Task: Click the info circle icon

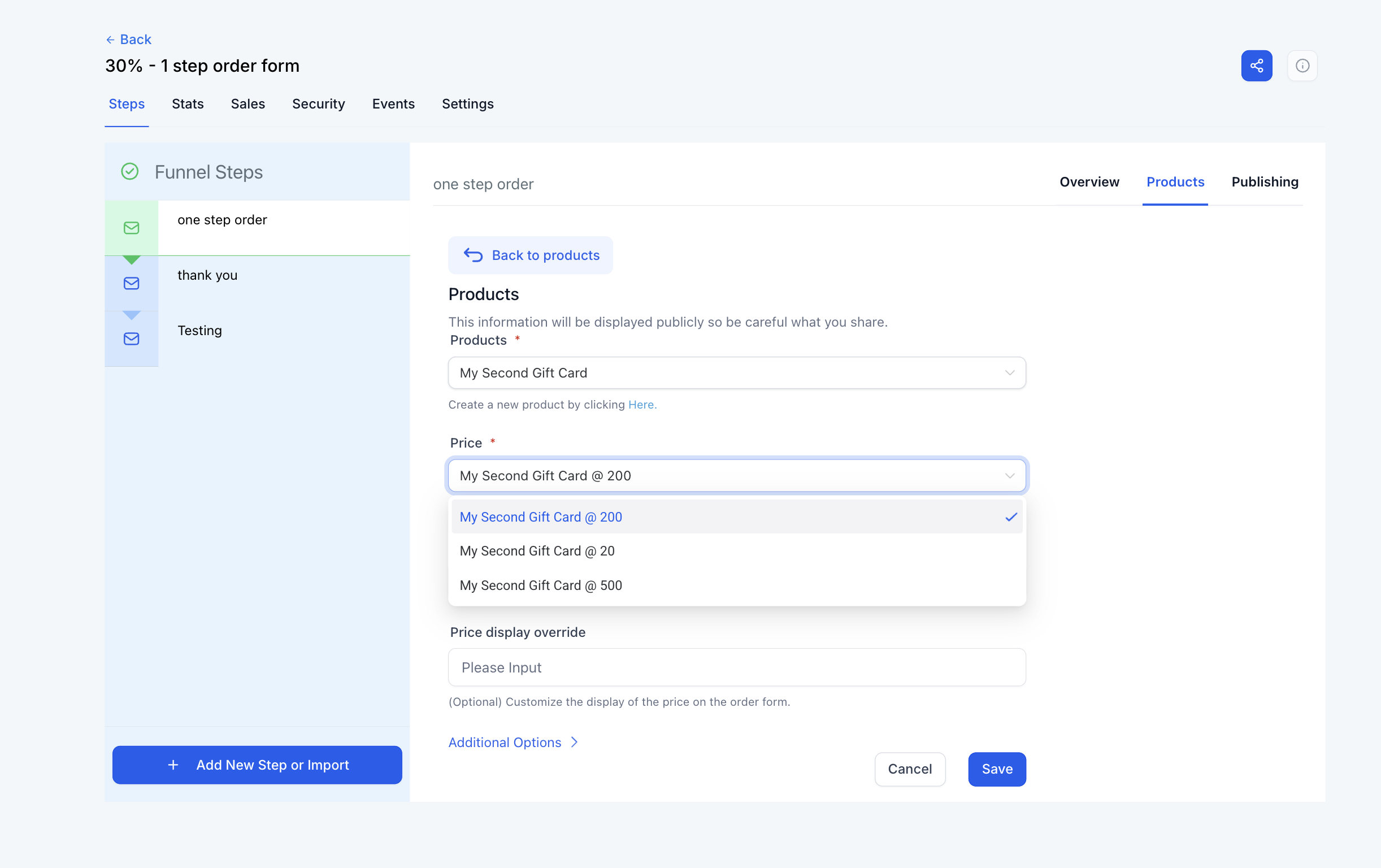Action: coord(1302,66)
